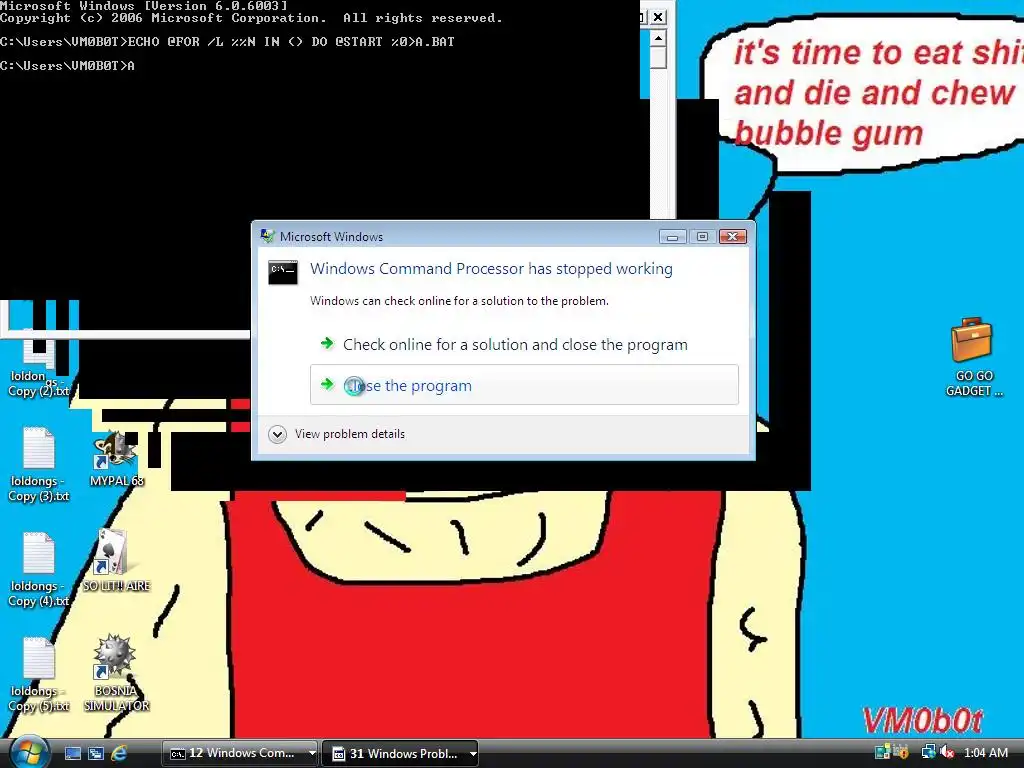This screenshot has width=1024, height=768.
Task: Open BOSNIA SIMULATOR desktop shortcut
Action: pyautogui.click(x=116, y=673)
